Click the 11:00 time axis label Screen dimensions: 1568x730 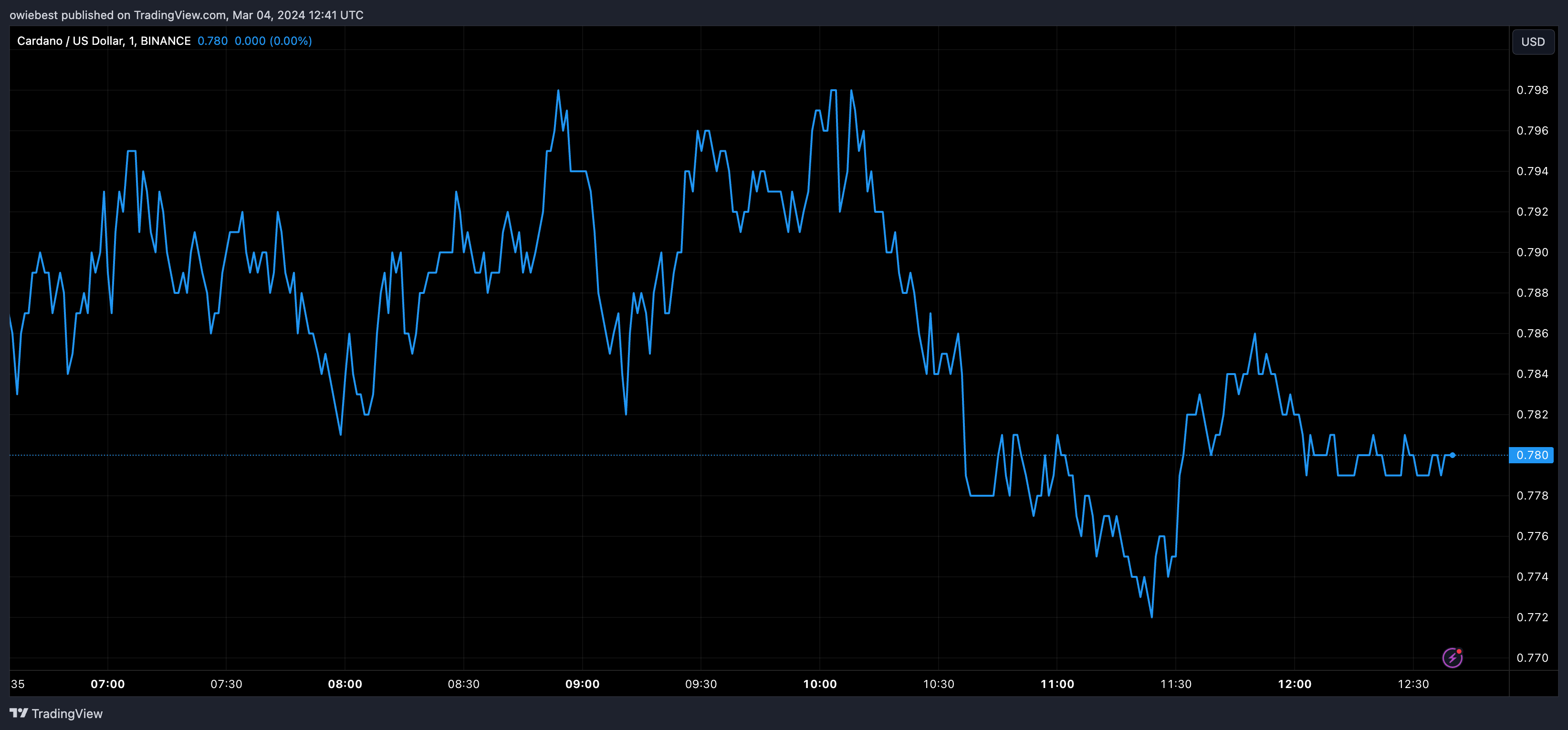click(x=1057, y=684)
